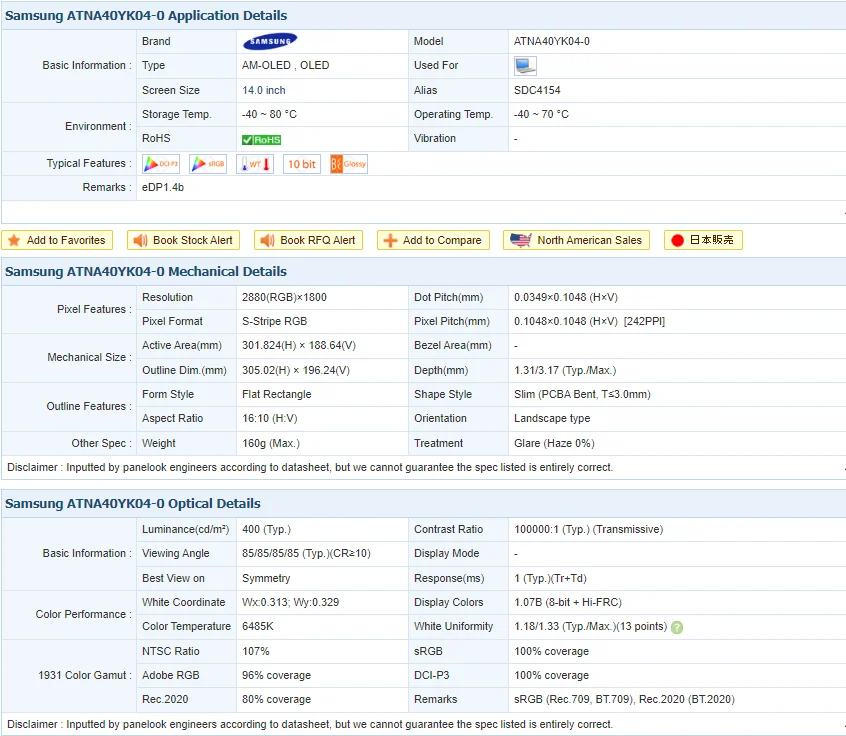This screenshot has height=736, width=846.
Task: Select treatment Glare (Haze 0%)
Action: [x=554, y=444]
